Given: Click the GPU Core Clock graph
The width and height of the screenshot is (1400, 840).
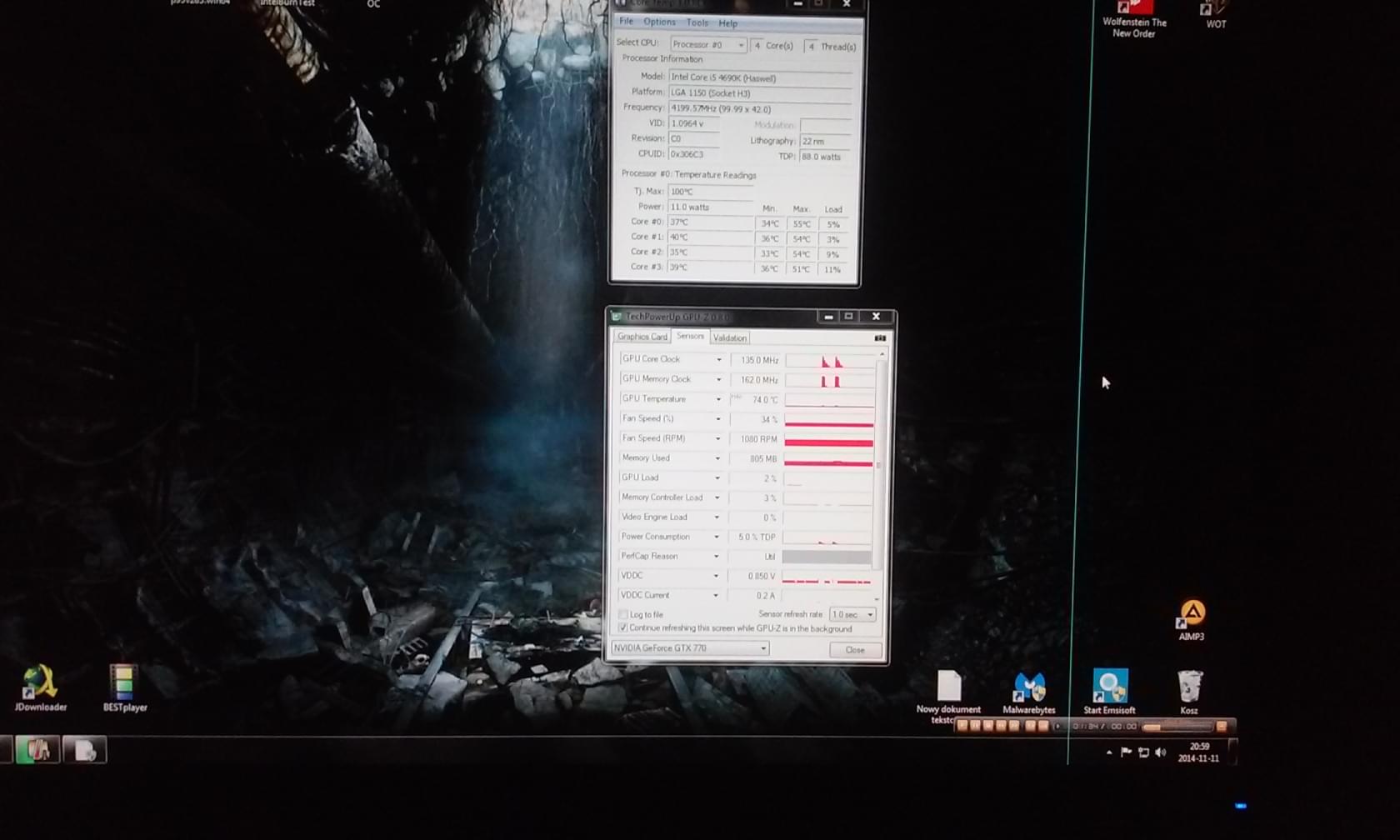Looking at the screenshot, I should click(829, 360).
